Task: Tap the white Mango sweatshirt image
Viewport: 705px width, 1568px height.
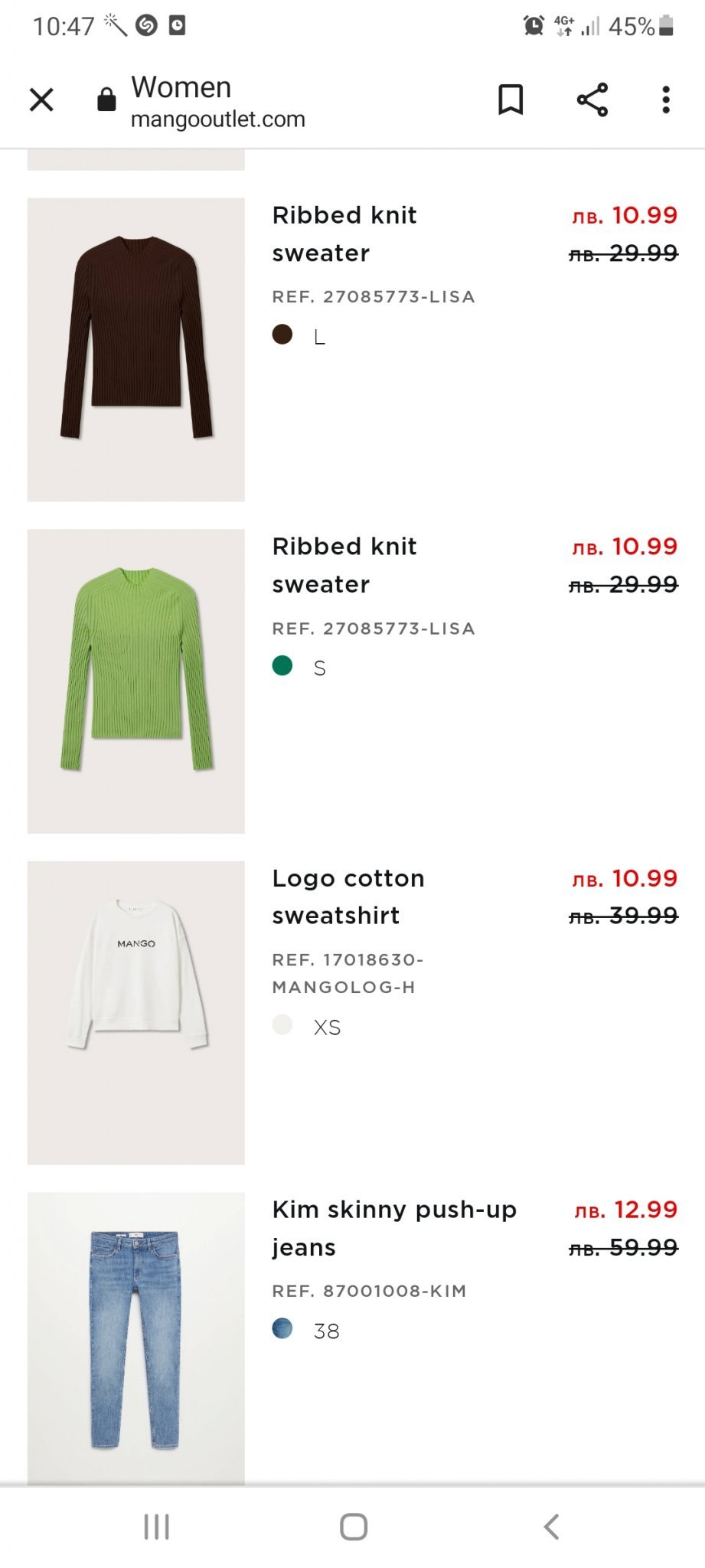Action: click(136, 1012)
